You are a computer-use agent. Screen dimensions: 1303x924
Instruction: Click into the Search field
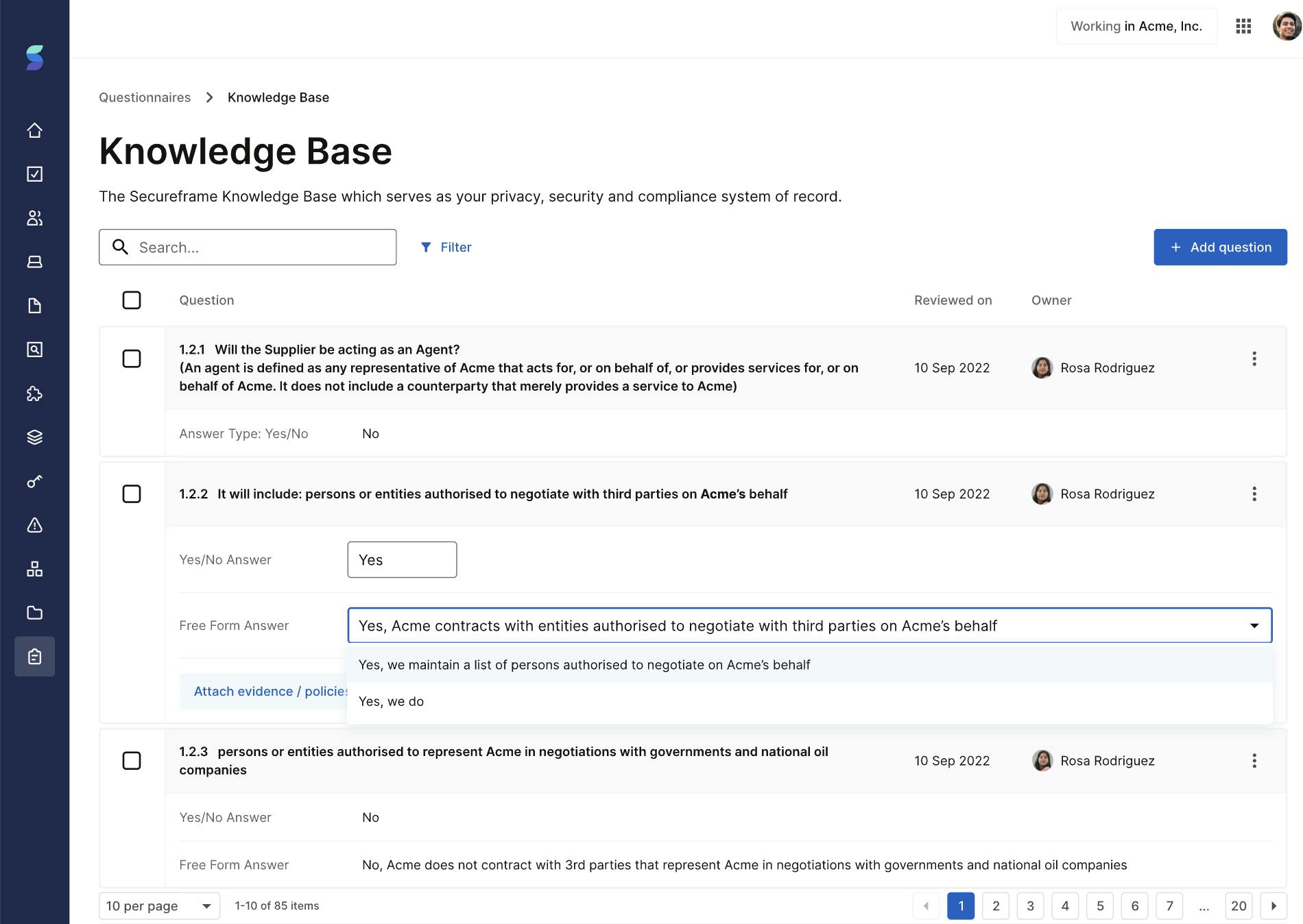248,247
